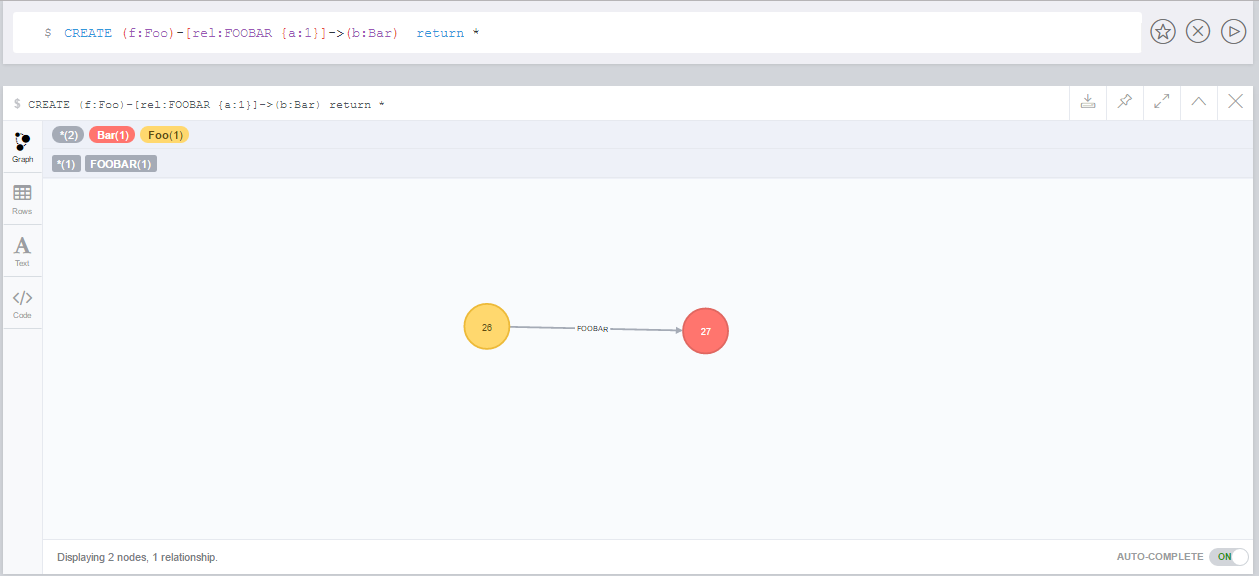The image size is (1259, 576).
Task: Clear the editor with the X icon
Action: [1197, 31]
